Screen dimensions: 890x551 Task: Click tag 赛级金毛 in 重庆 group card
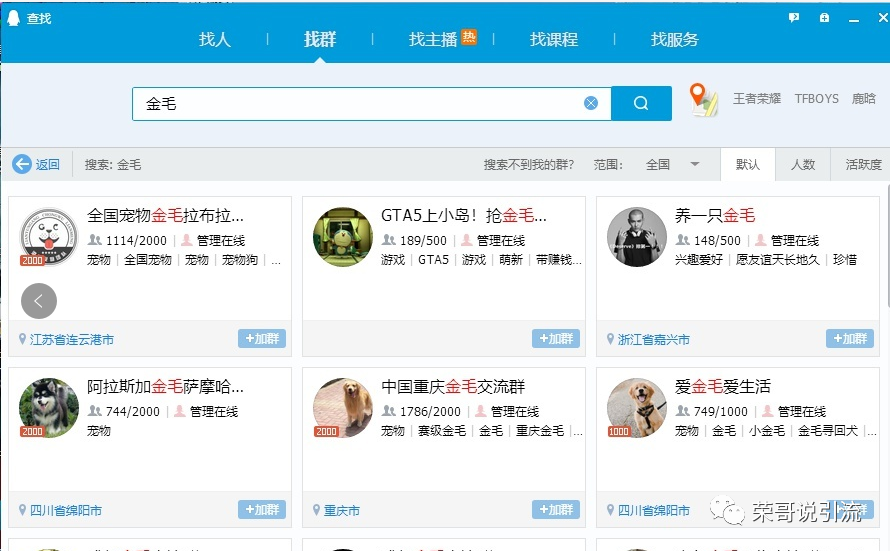[442, 431]
